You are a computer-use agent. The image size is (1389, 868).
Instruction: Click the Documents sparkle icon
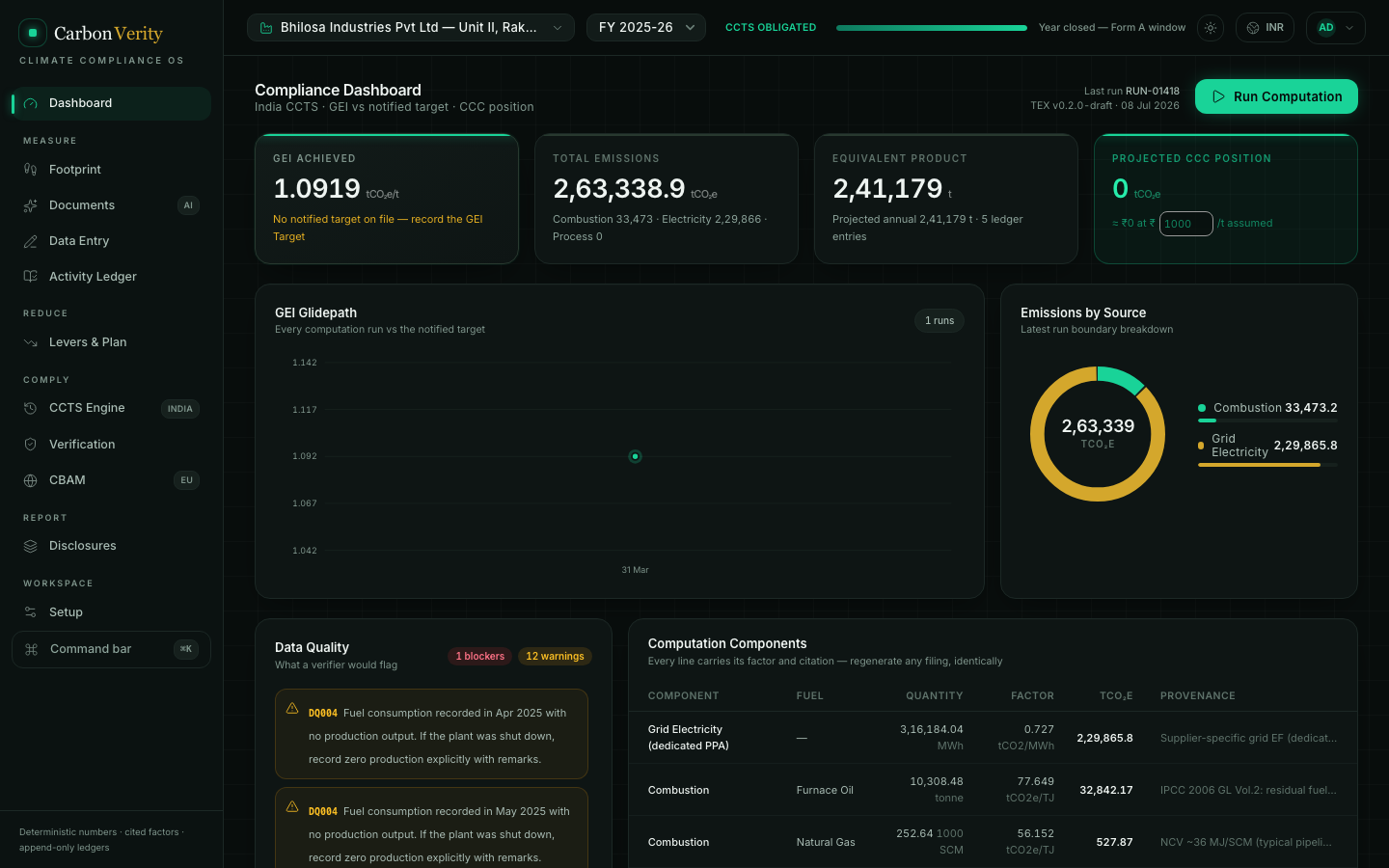click(x=31, y=205)
